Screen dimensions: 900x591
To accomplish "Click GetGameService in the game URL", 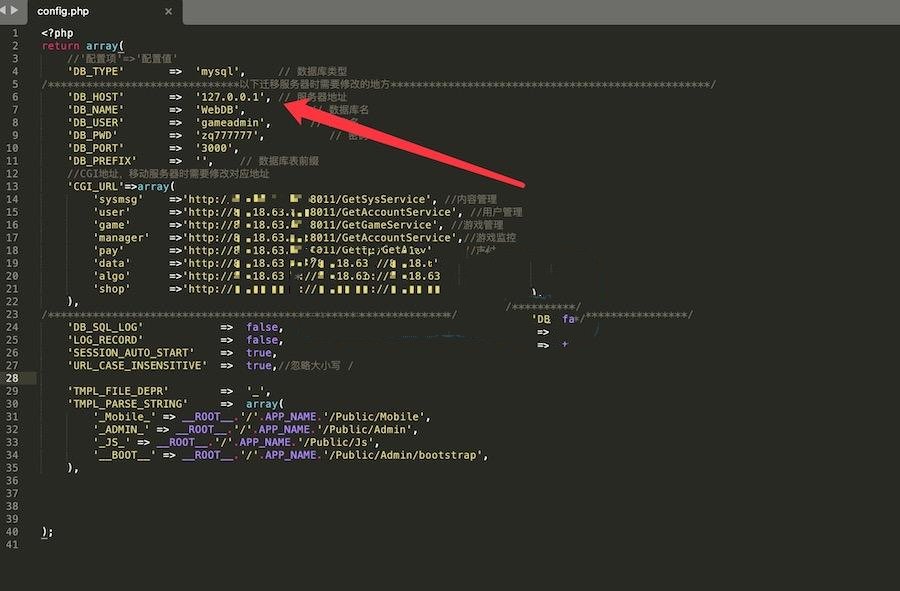I will click(x=386, y=225).
